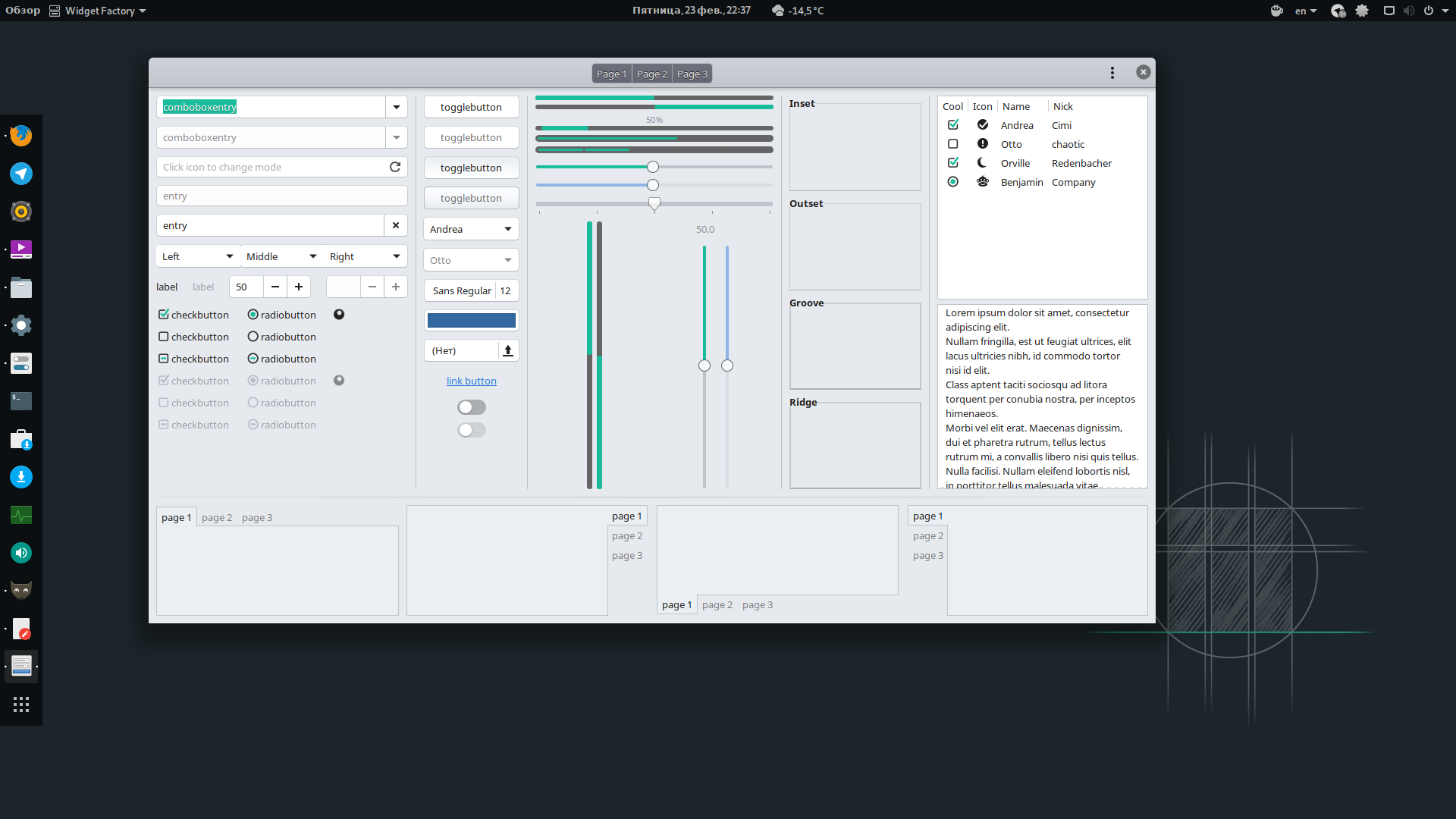Open the first comboboxentry dropdown arrow
The width and height of the screenshot is (1456, 819).
pyautogui.click(x=397, y=107)
